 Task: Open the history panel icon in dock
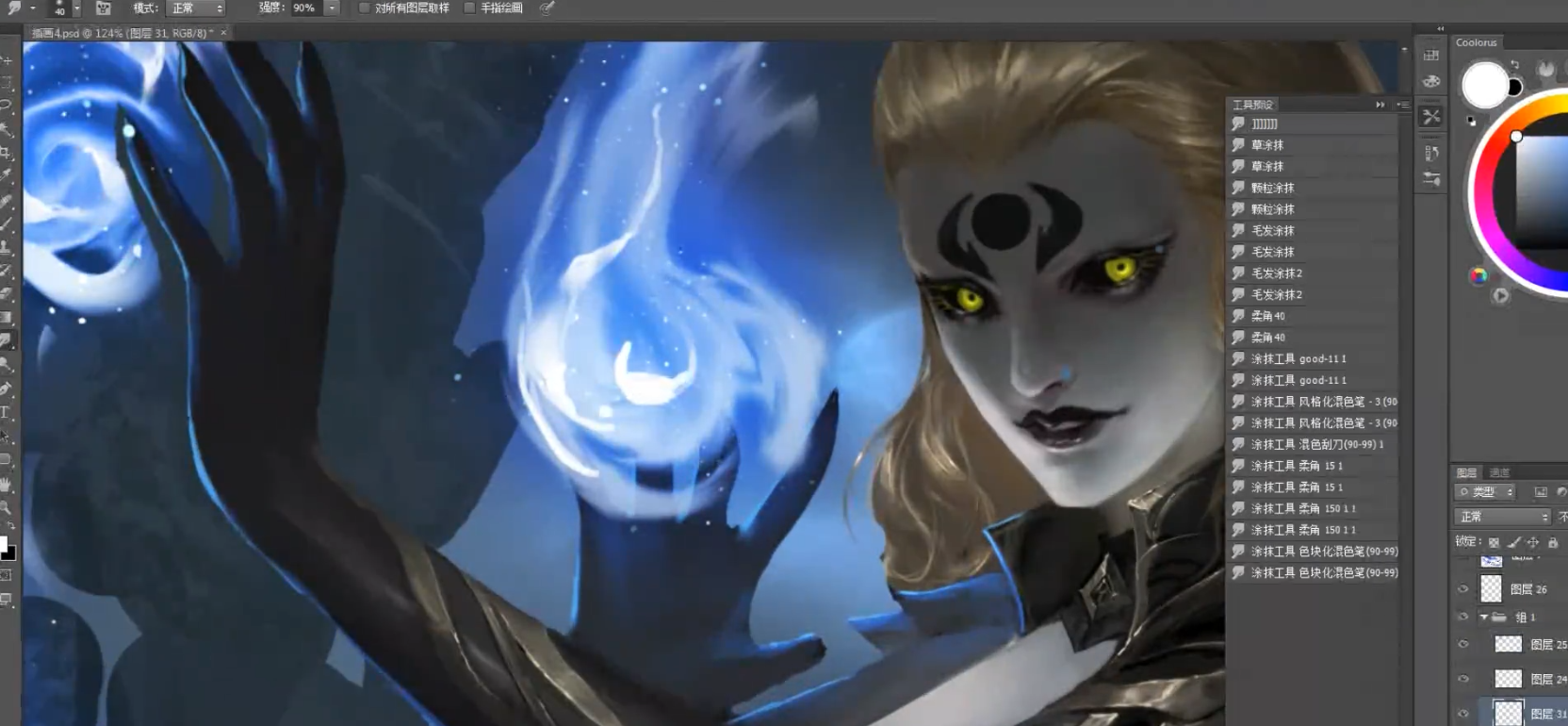coord(1431,153)
